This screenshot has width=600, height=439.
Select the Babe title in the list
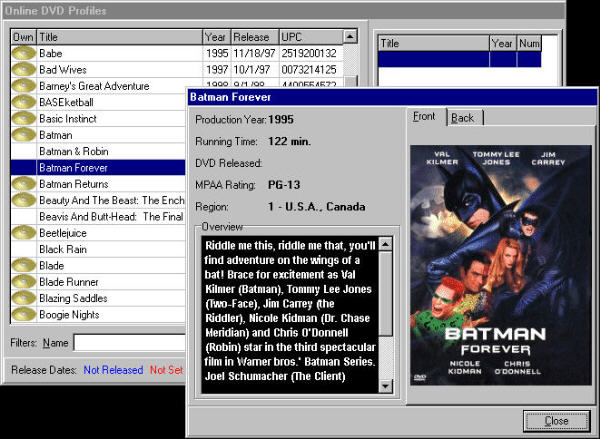pyautogui.click(x=51, y=53)
